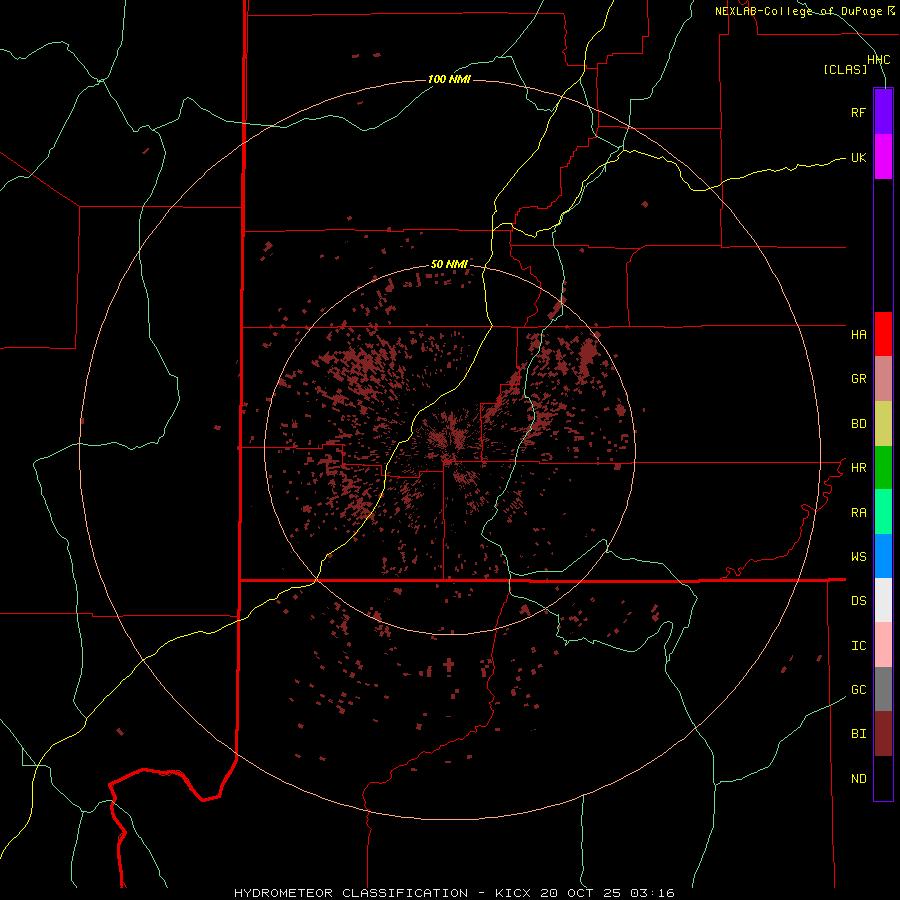Click the GC gray legend swatch

(883, 689)
